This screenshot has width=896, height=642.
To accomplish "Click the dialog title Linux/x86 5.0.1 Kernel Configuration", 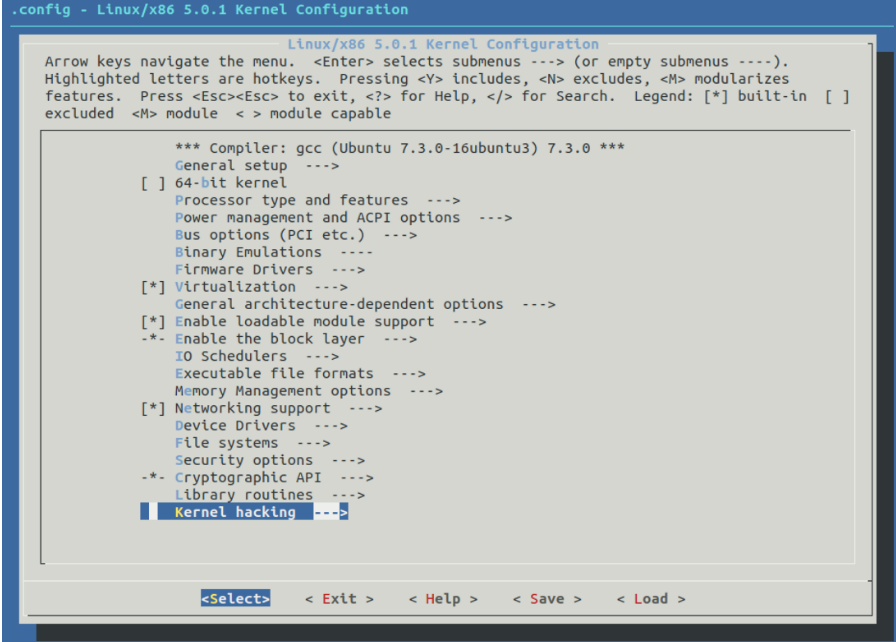I will tap(443, 45).
